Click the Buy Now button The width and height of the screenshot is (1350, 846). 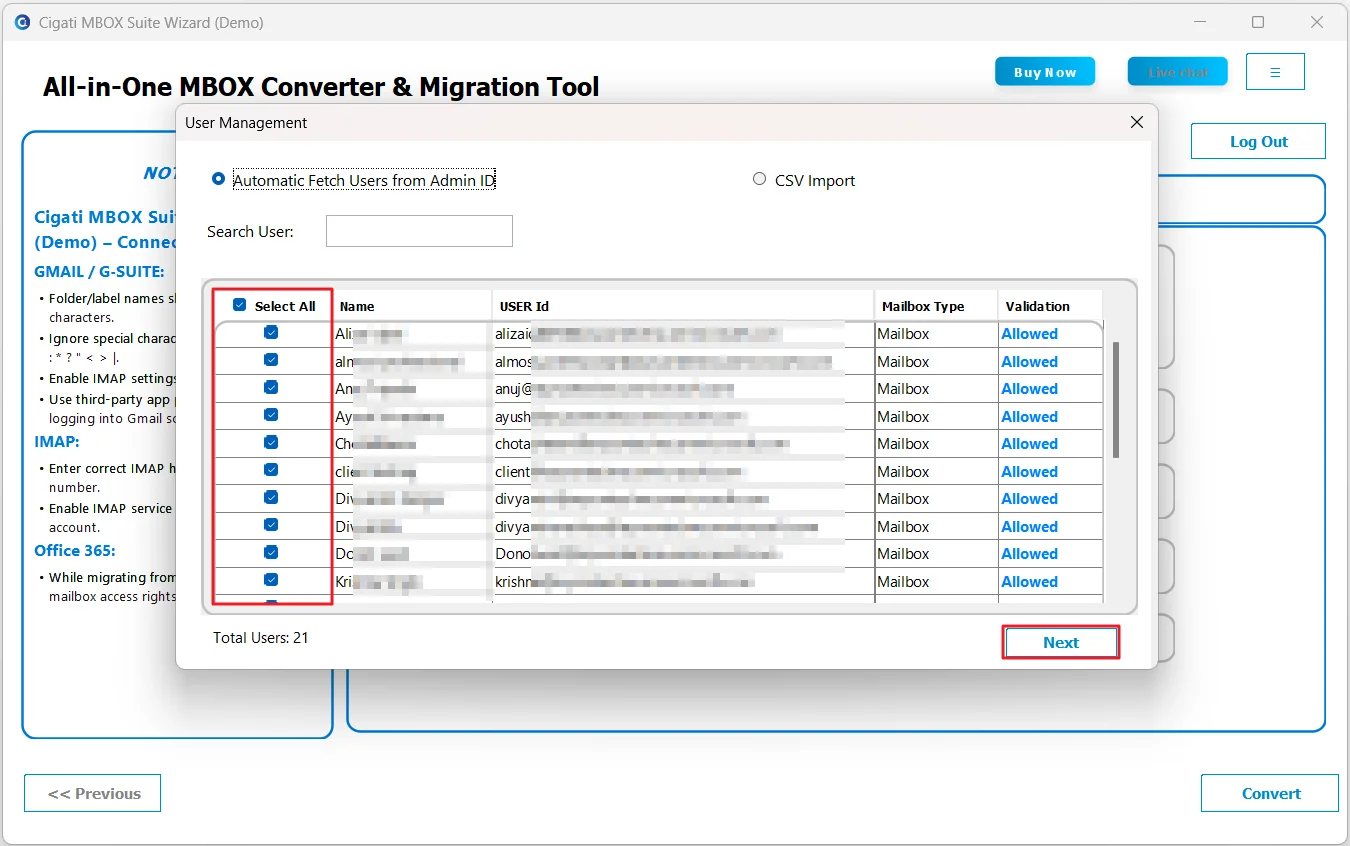coord(1045,72)
